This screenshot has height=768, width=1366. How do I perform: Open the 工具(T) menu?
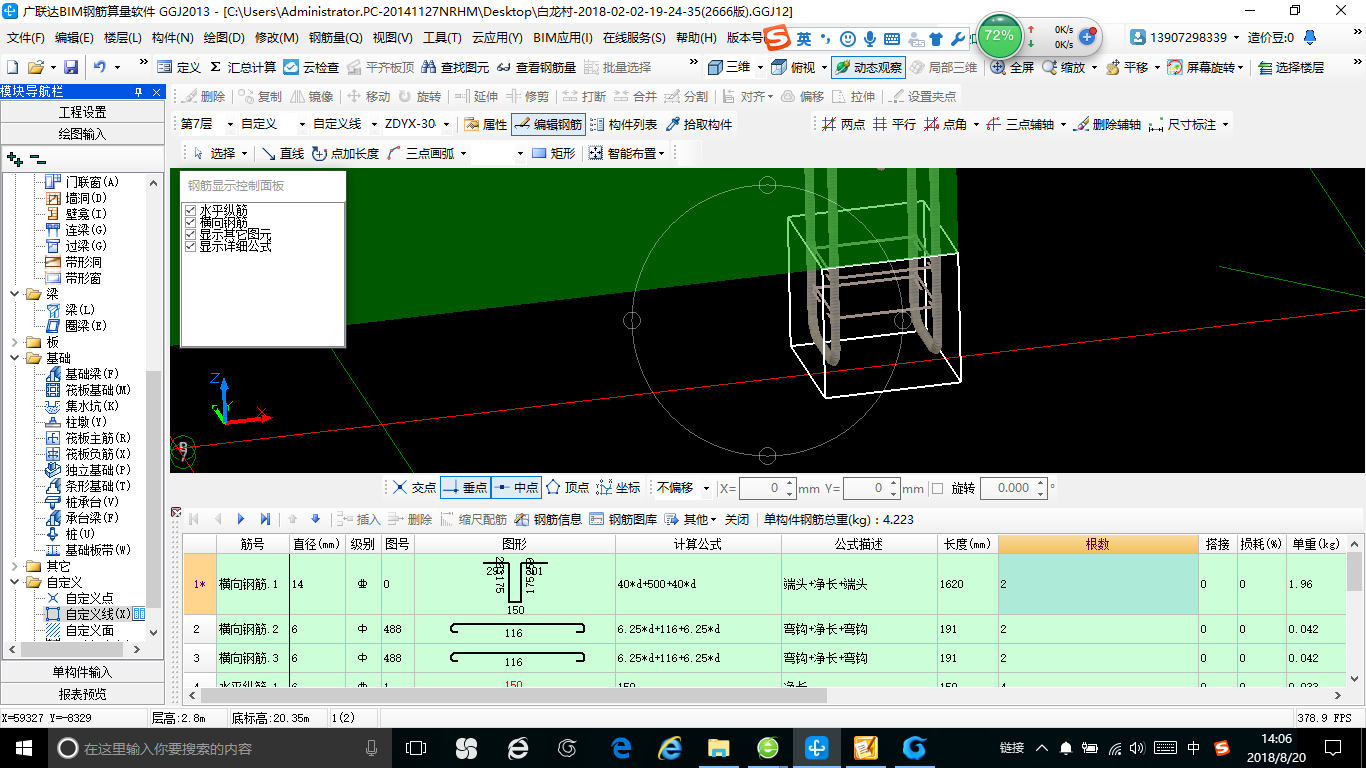pyautogui.click(x=442, y=38)
